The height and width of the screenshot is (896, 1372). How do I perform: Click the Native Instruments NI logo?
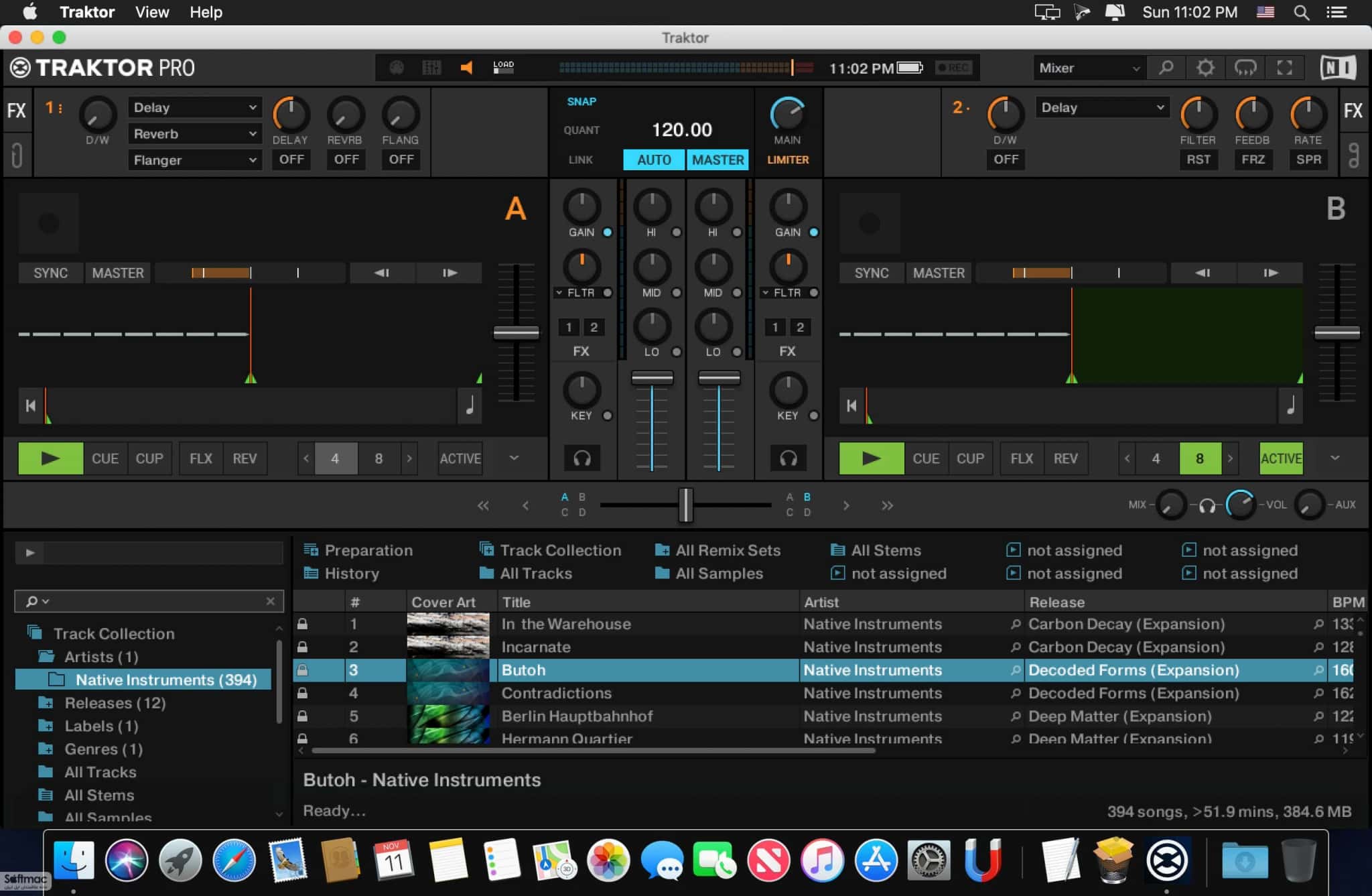click(x=1339, y=68)
